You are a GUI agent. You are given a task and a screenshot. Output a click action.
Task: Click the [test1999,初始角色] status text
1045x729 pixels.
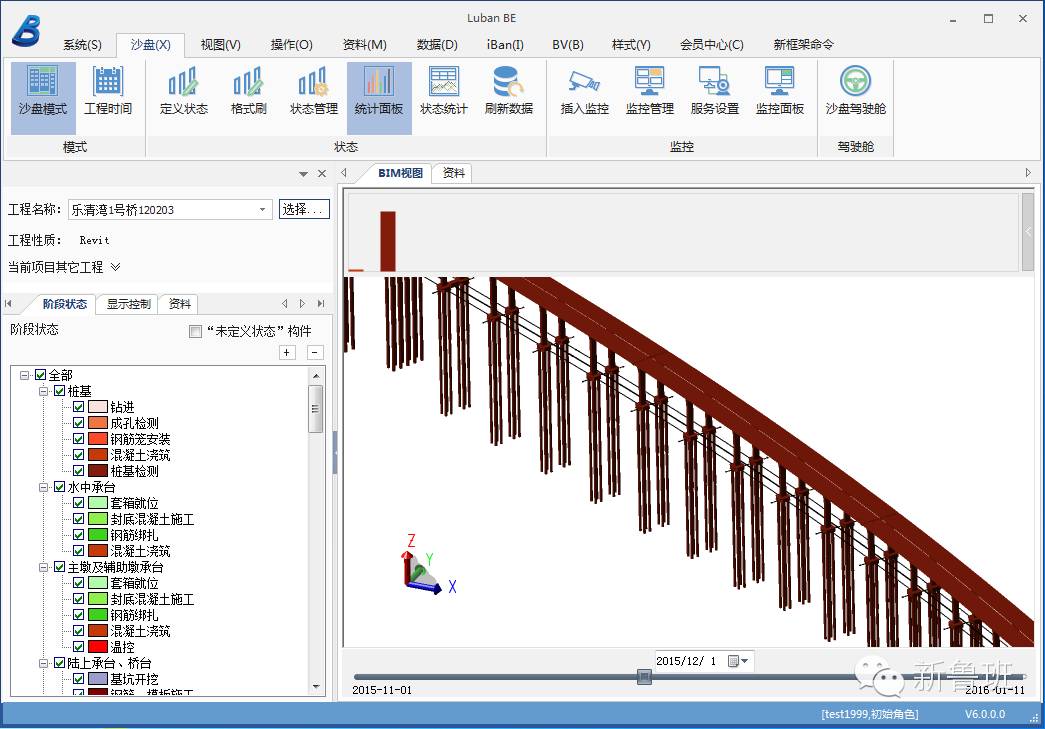point(870,714)
